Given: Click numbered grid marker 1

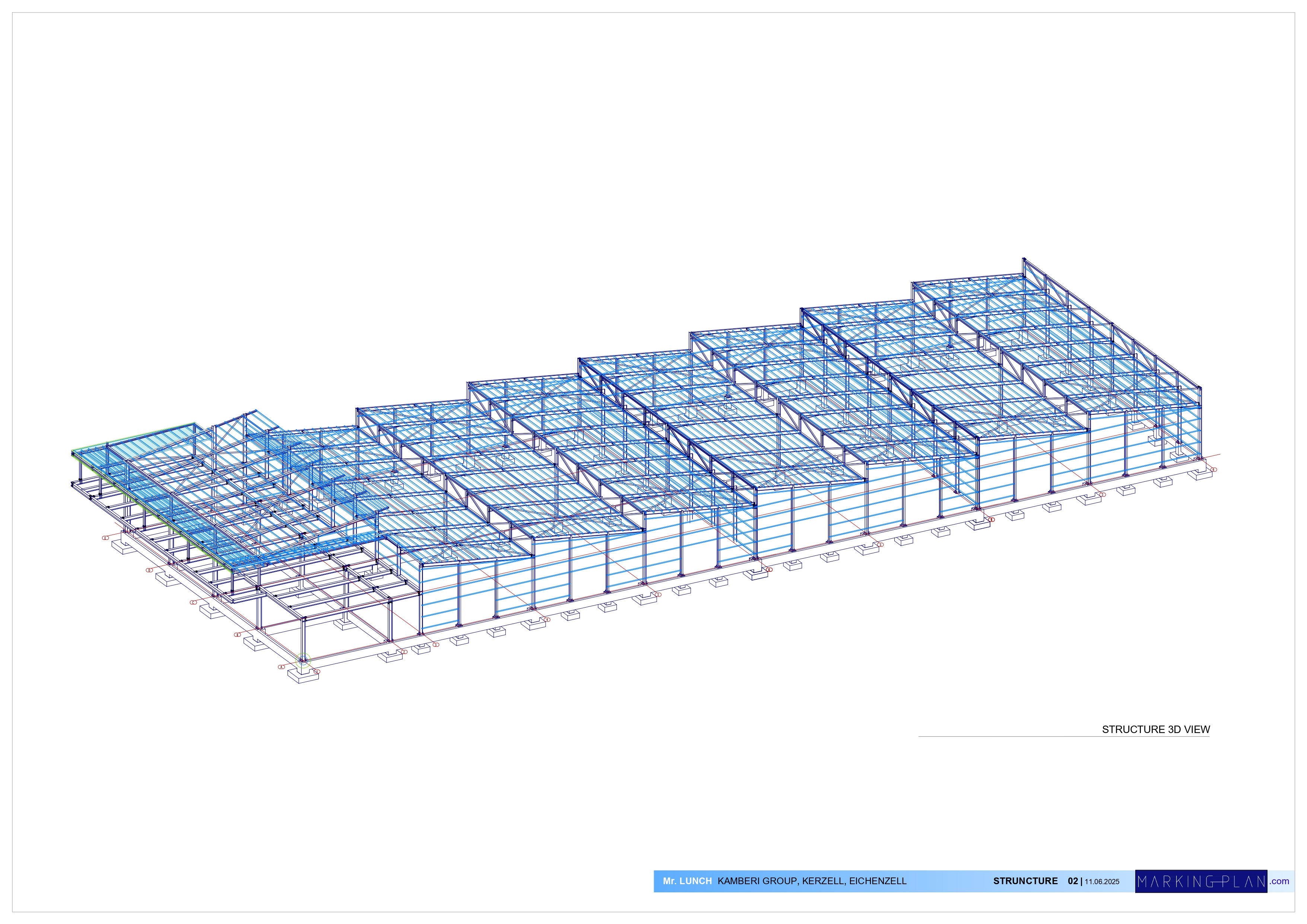Looking at the screenshot, I should pos(317,671).
